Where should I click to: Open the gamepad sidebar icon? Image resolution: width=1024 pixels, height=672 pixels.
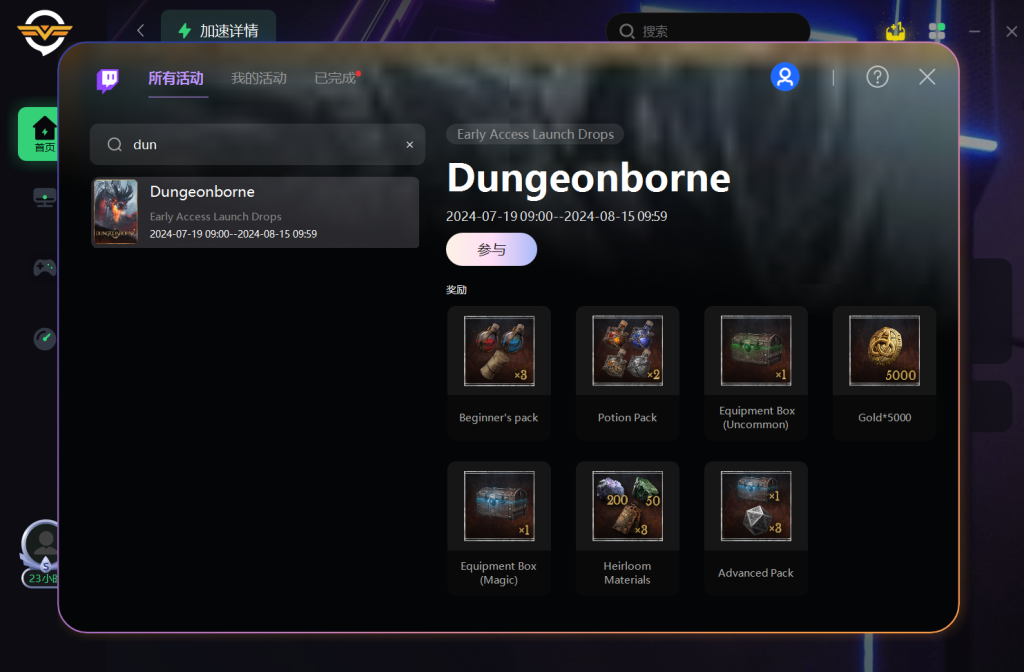point(44,268)
